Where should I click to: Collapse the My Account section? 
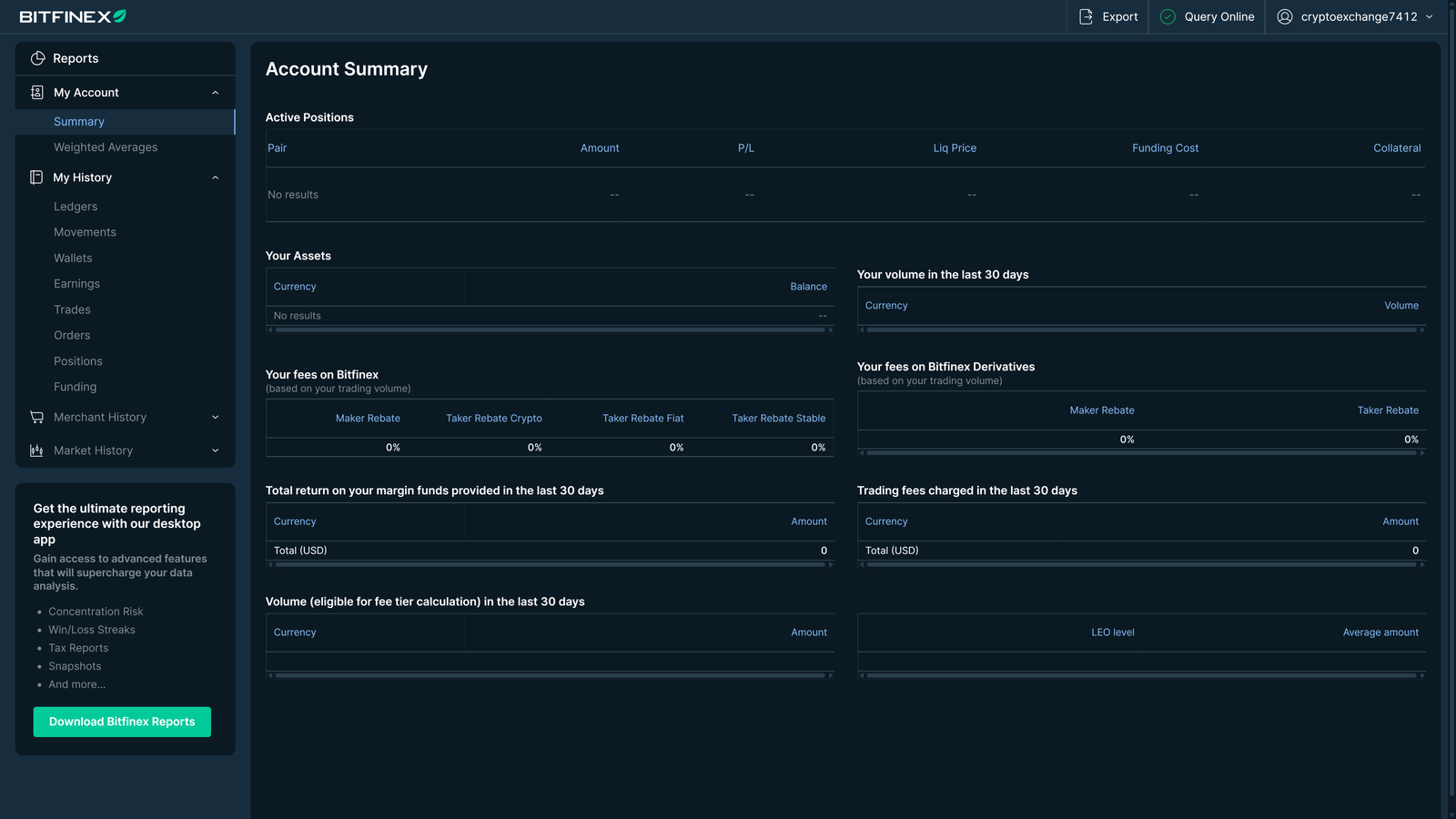click(x=215, y=92)
